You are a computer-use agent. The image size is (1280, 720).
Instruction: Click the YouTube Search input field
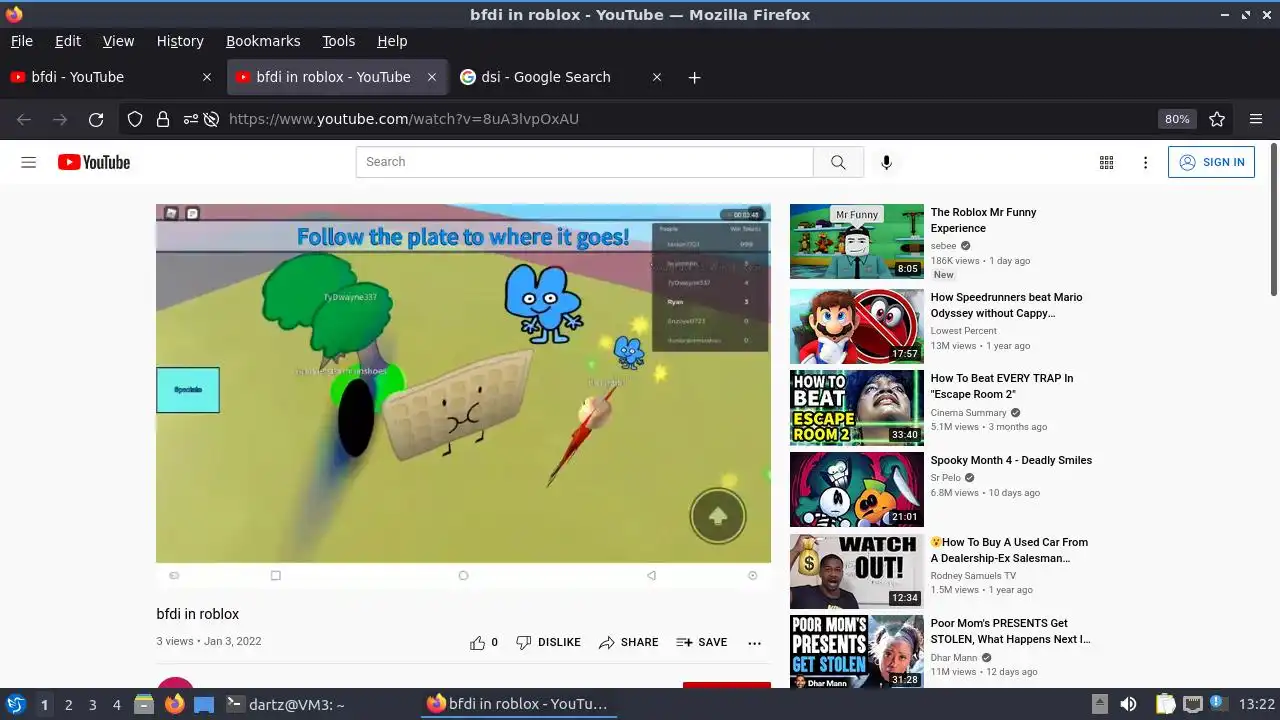pyautogui.click(x=584, y=162)
